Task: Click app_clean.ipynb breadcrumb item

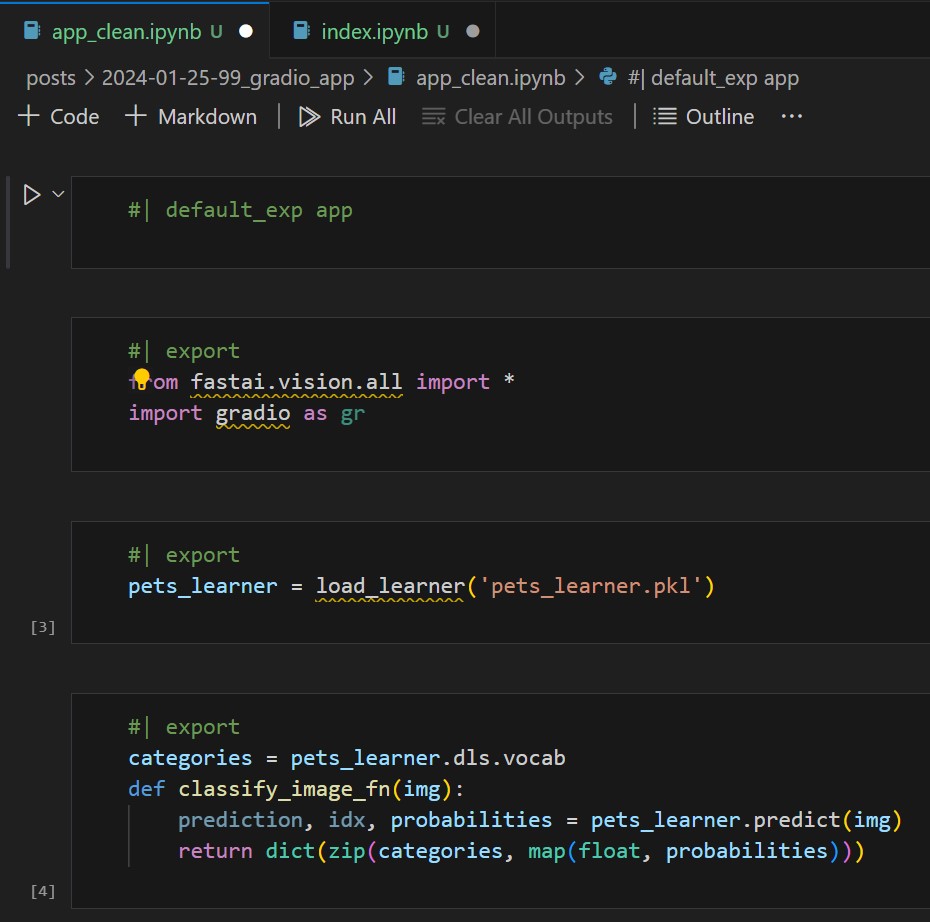Action: (491, 78)
